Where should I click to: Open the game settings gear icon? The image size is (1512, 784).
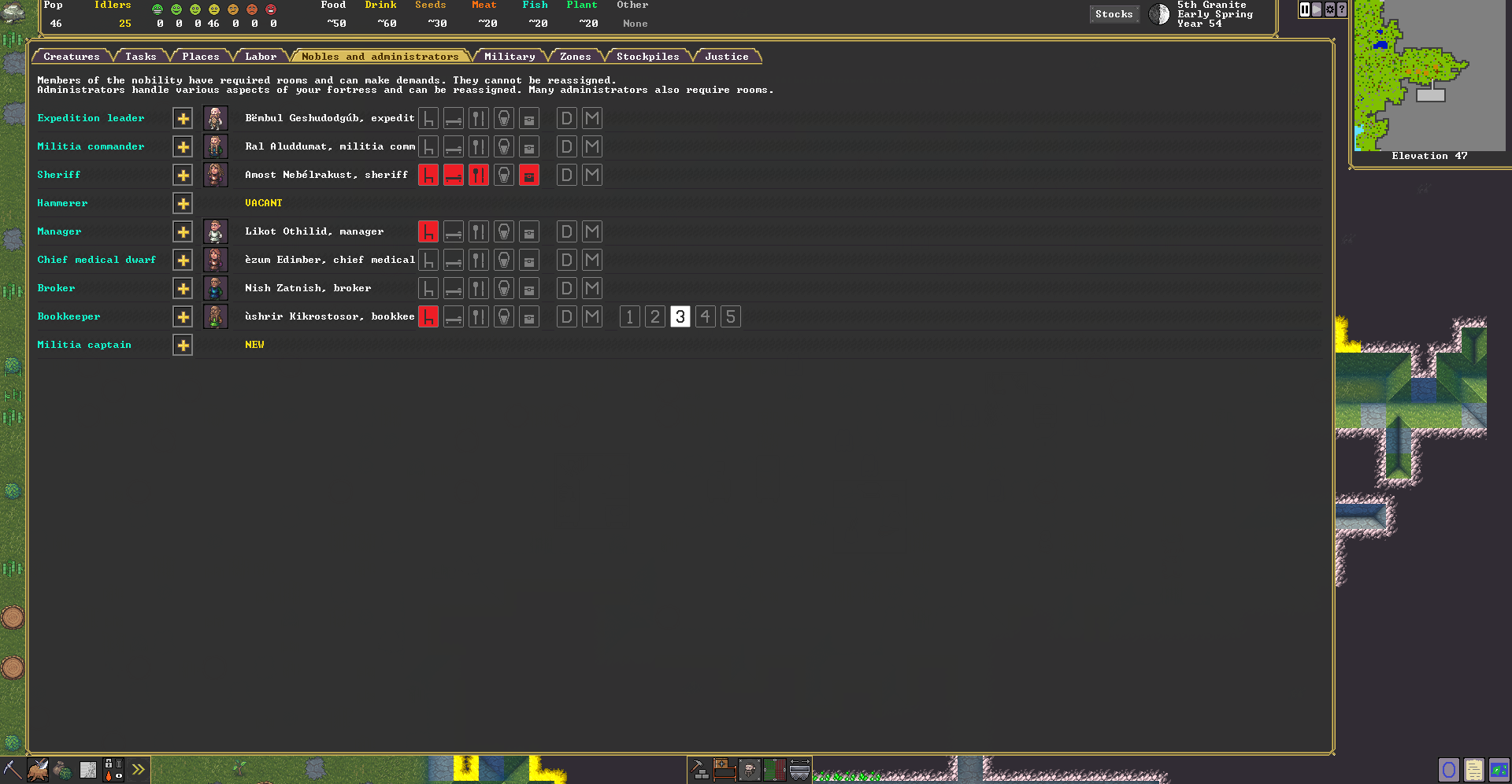point(1330,9)
